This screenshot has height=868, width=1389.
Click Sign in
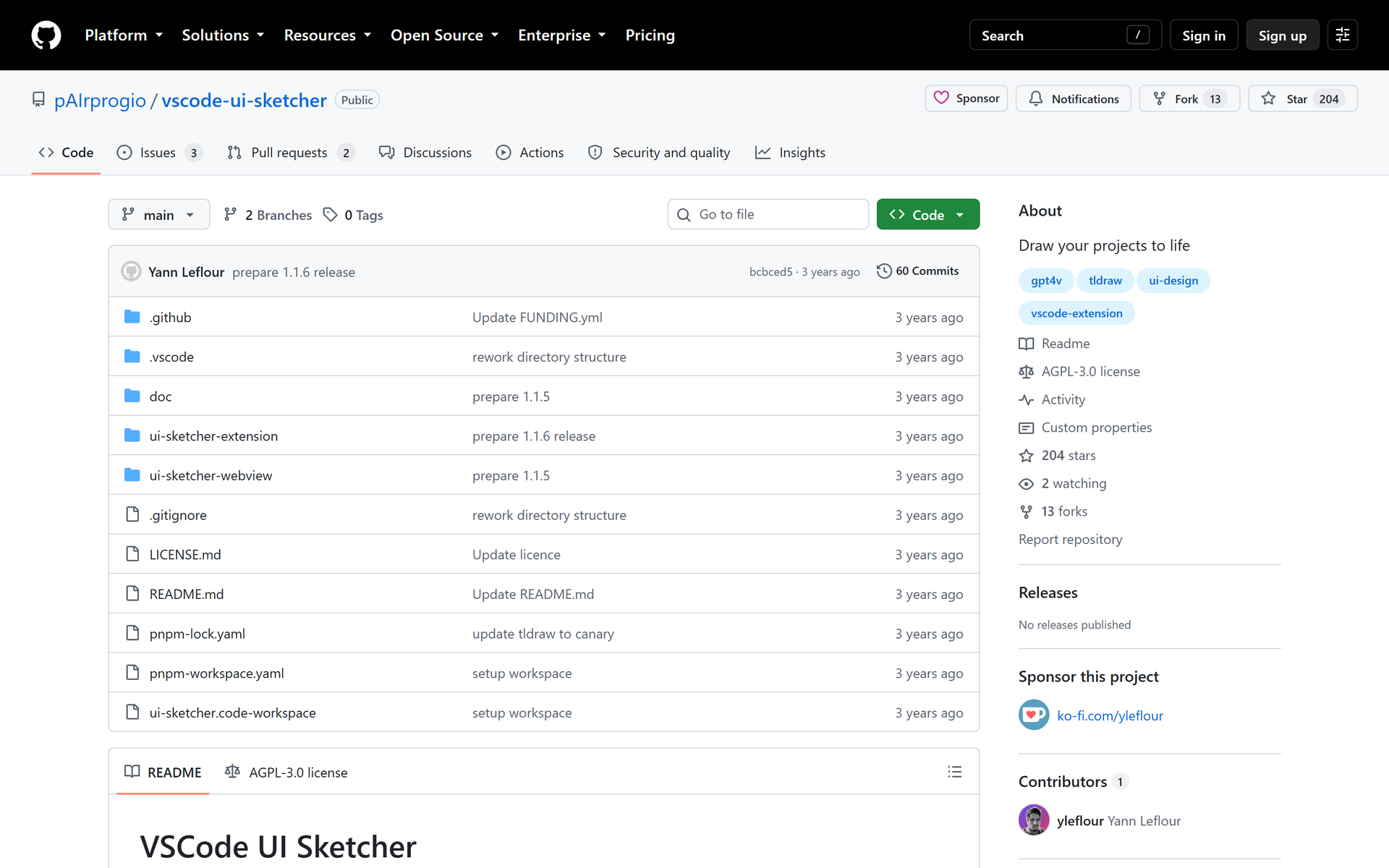(1204, 35)
